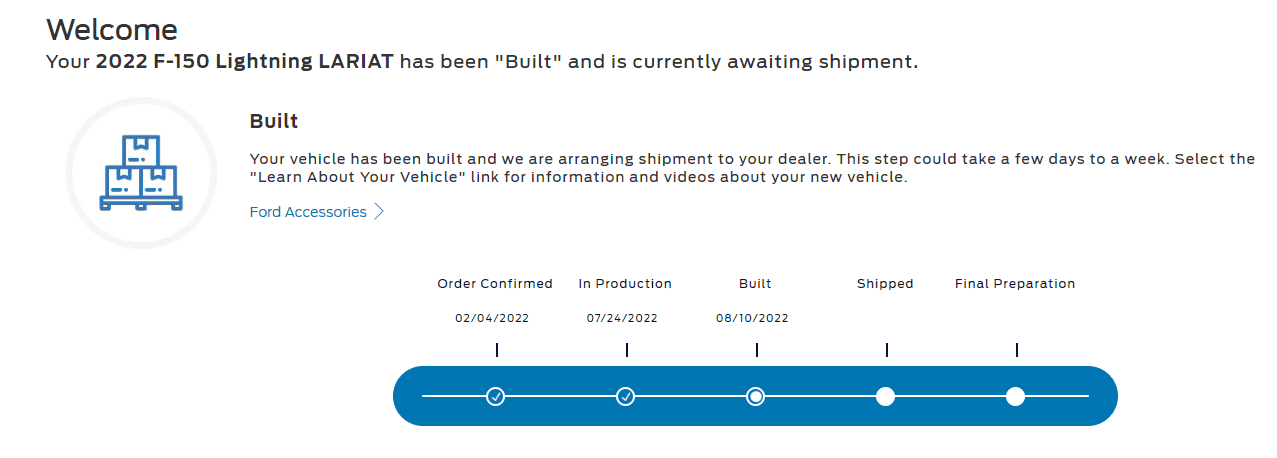Click the bold Built status heading
Viewport: 1277px width, 458px height.
coord(274,122)
